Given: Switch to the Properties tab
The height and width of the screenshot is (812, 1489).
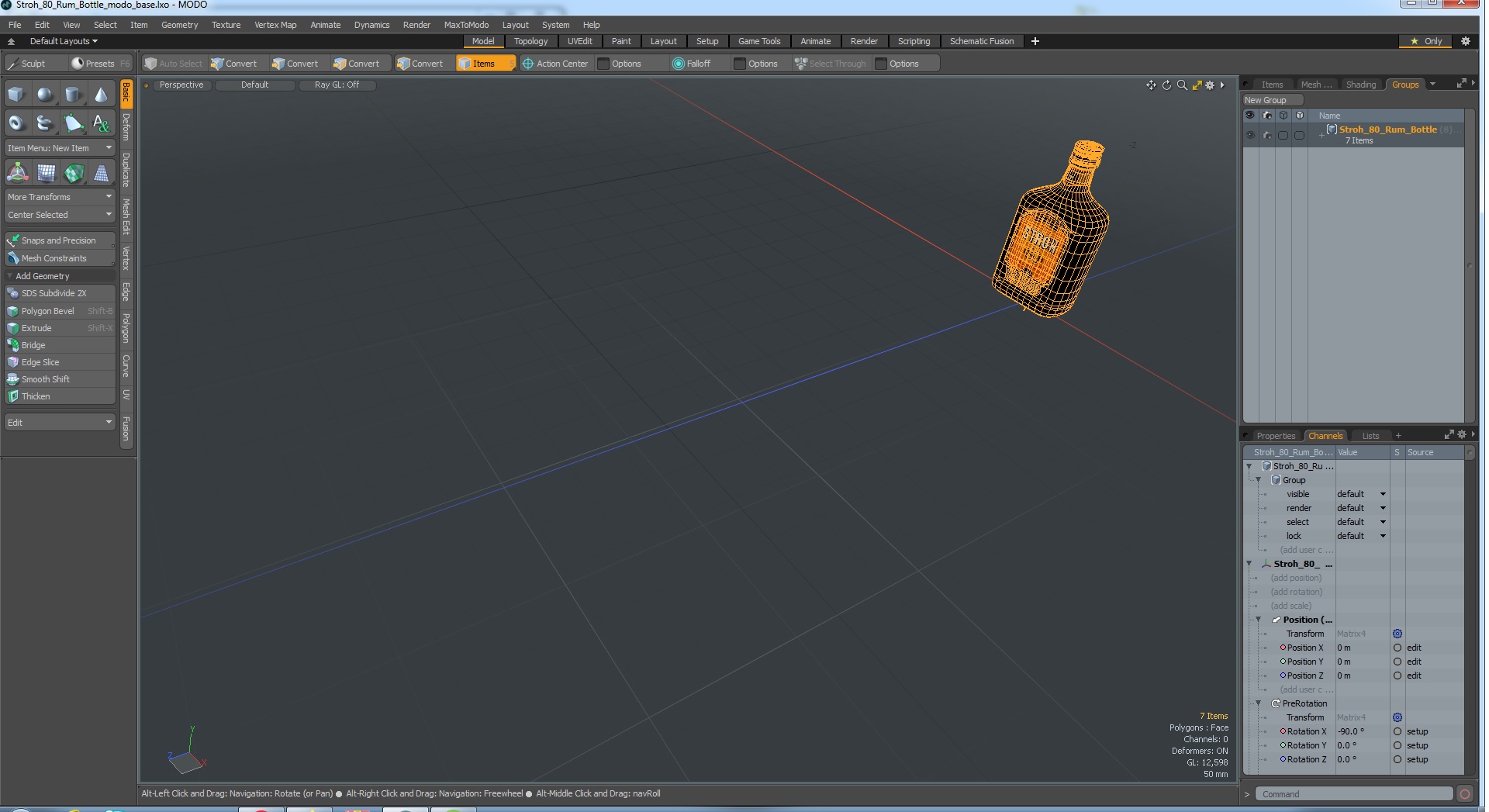Looking at the screenshot, I should (1276, 436).
